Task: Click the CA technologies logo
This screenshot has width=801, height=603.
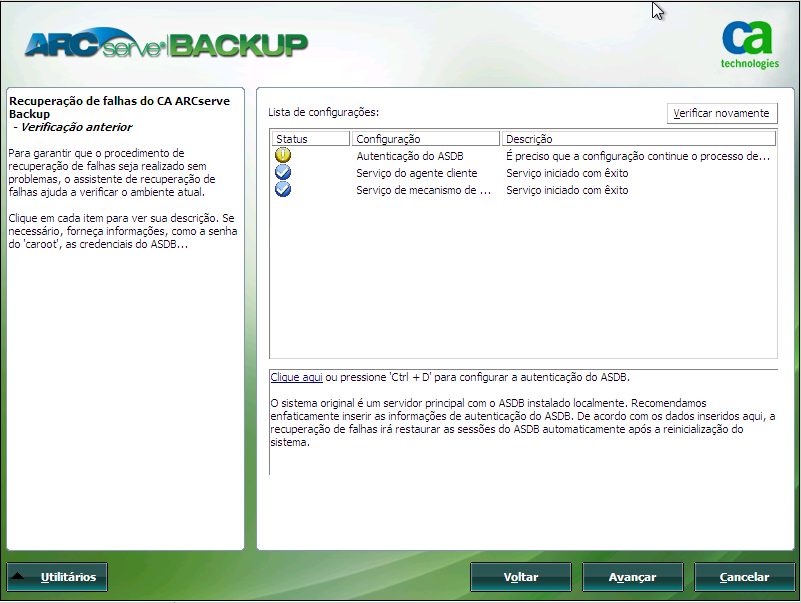Action: [x=749, y=45]
